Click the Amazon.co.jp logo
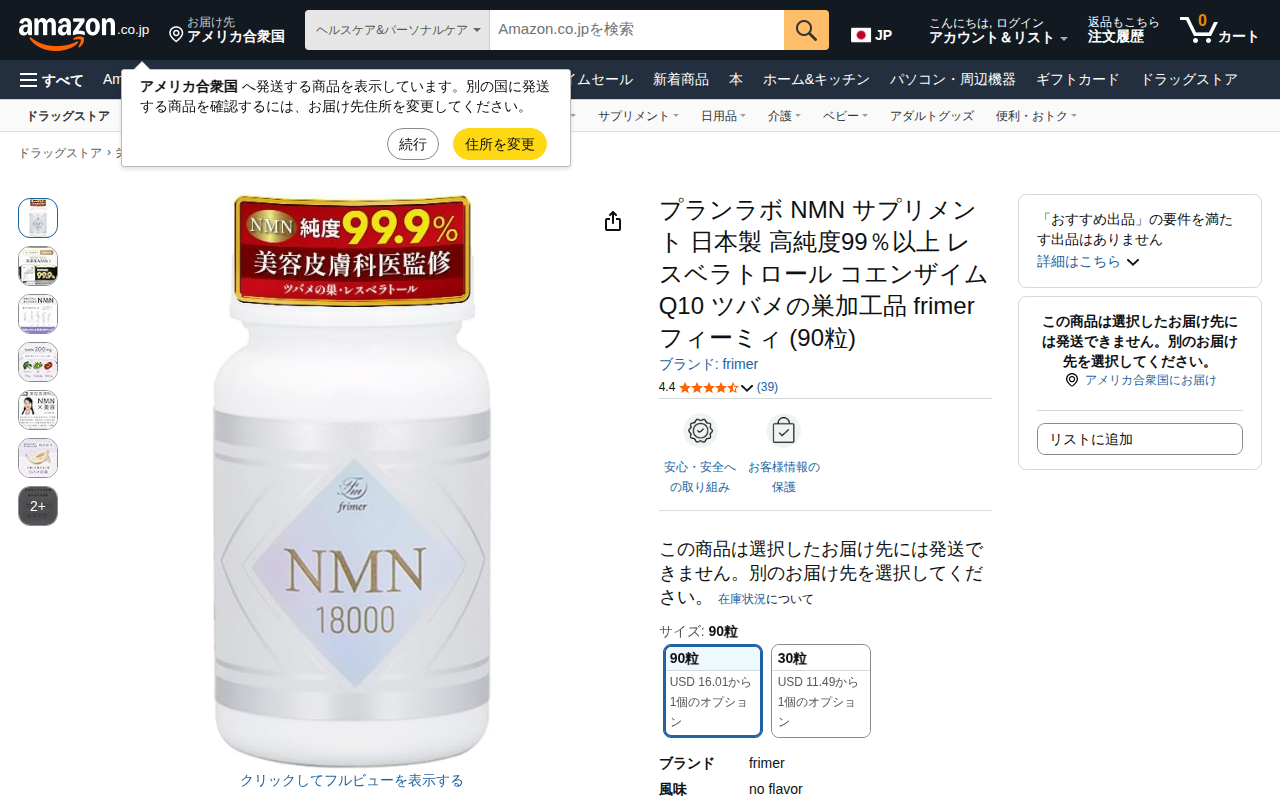This screenshot has width=1280, height=800. 84,31
